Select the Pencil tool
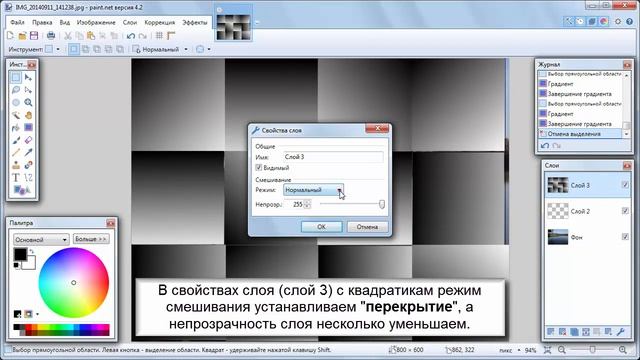This screenshot has height=360, width=640. (16, 153)
